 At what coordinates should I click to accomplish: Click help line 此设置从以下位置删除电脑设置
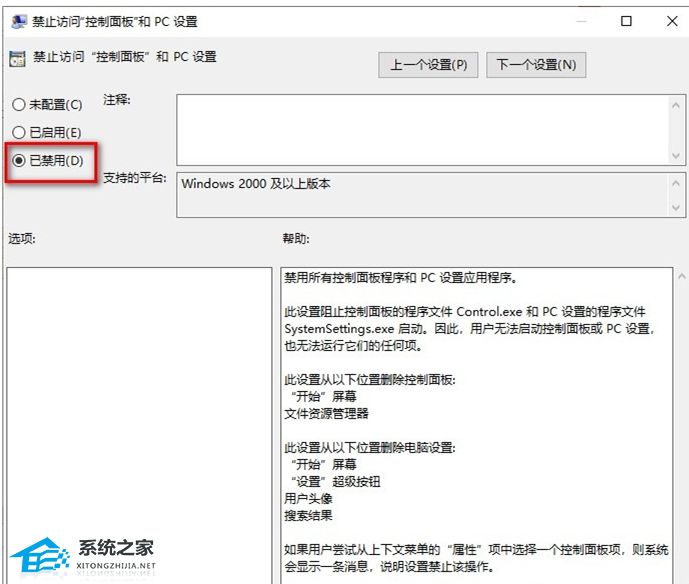pos(370,447)
